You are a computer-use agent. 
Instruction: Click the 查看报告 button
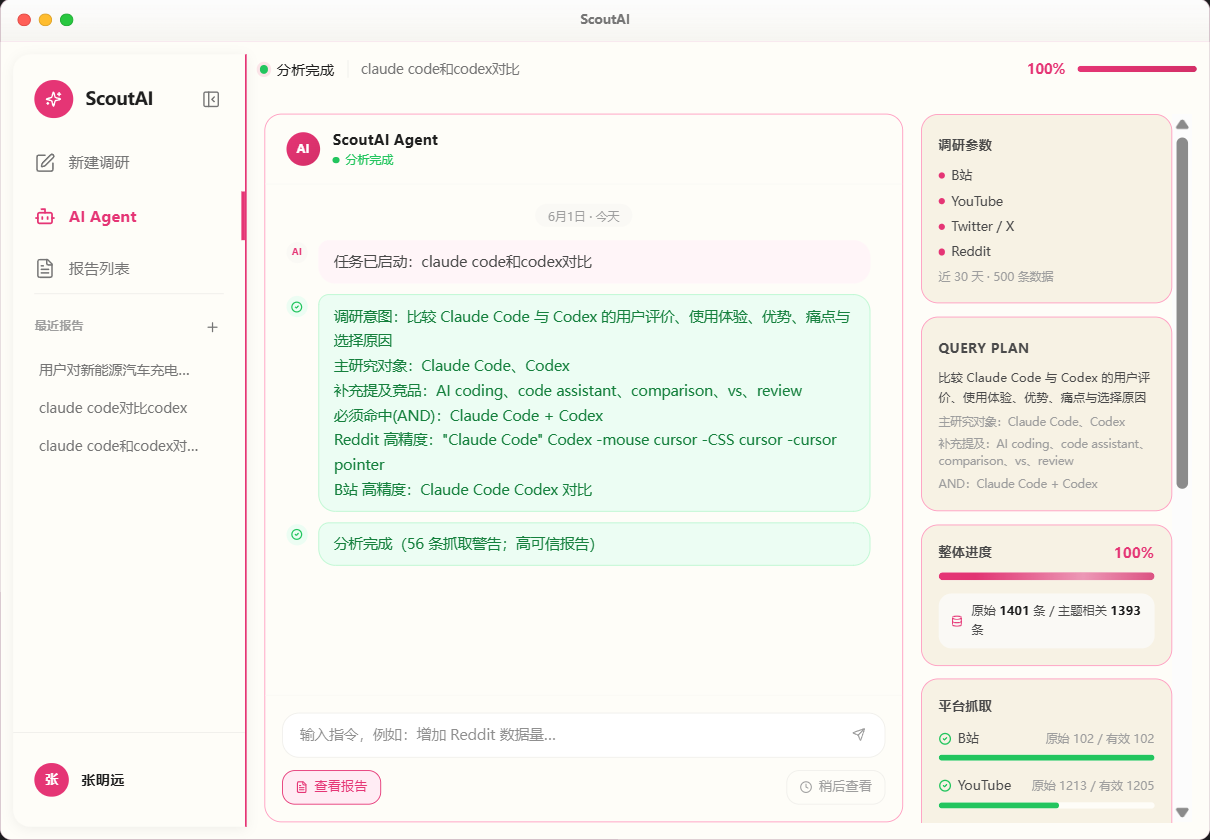[x=332, y=787]
